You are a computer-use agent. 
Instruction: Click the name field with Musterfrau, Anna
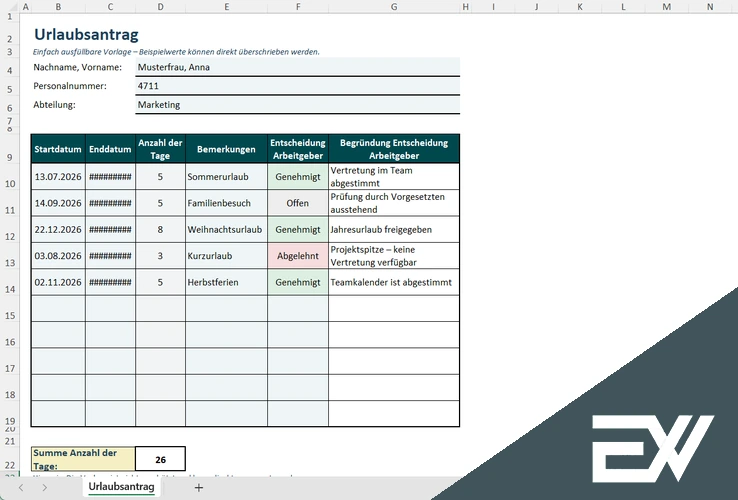tap(297, 67)
